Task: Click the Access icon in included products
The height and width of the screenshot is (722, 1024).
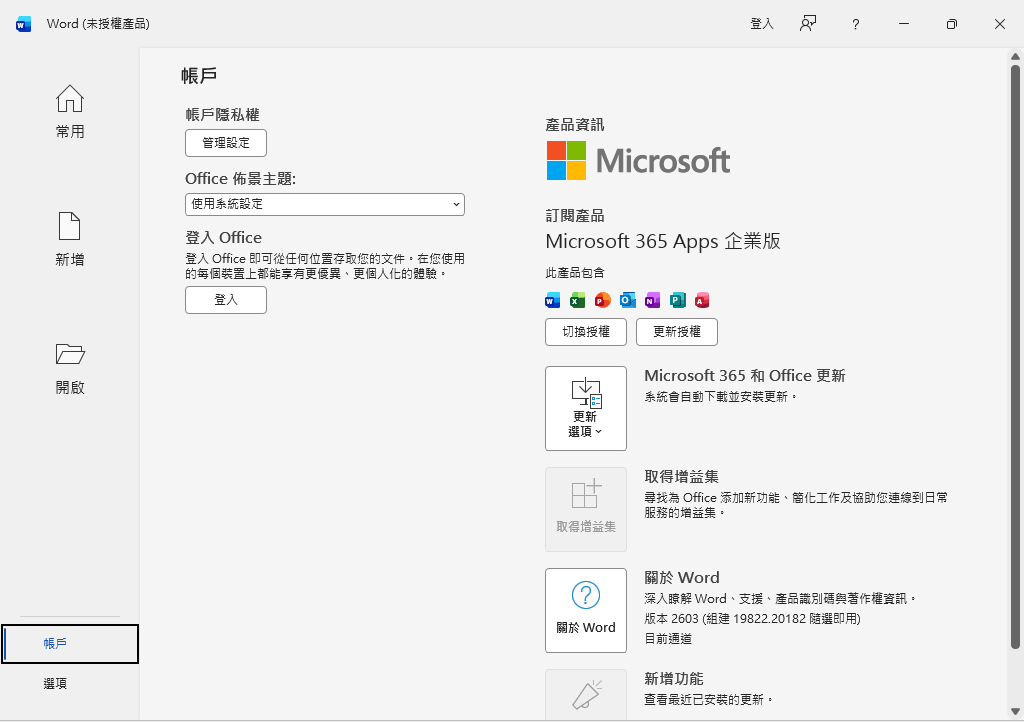Action: [x=702, y=300]
